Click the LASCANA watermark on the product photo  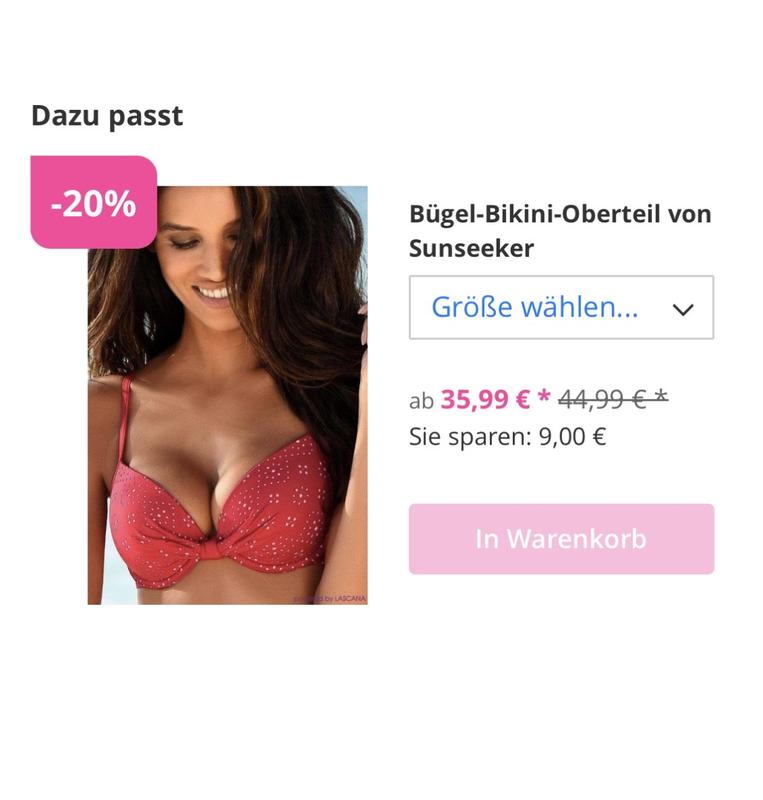pyautogui.click(x=330, y=598)
